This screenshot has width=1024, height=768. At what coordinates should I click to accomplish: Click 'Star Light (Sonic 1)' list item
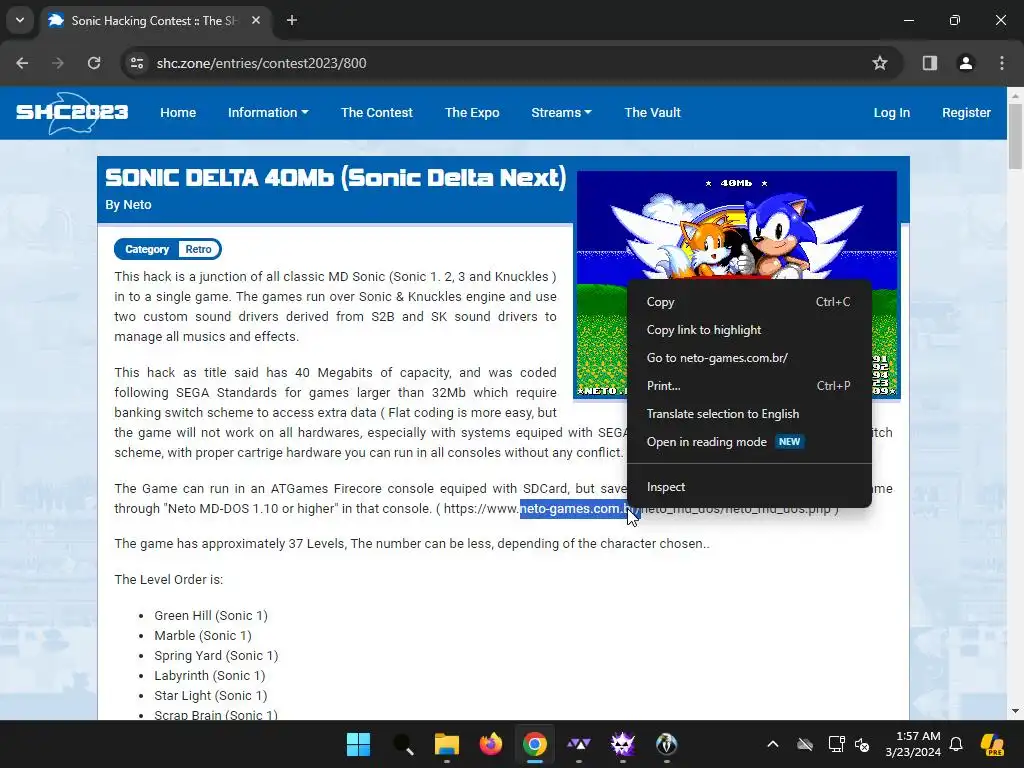pos(210,696)
